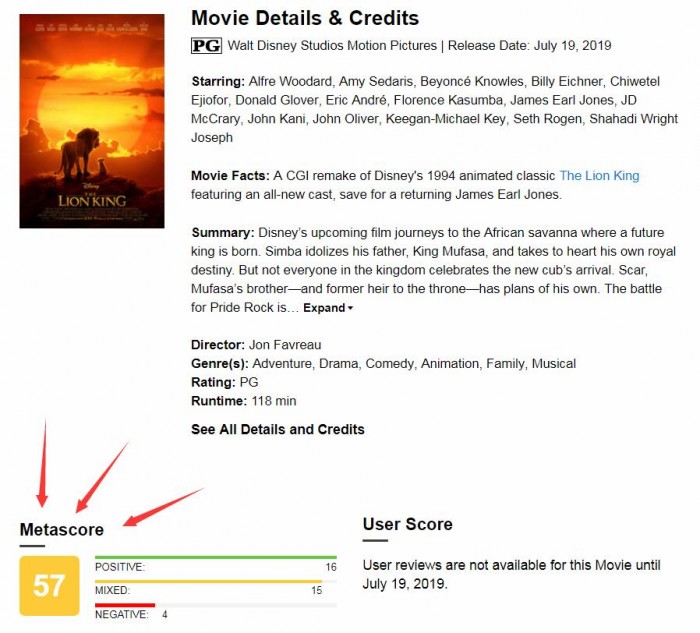Select the Musical genre
Viewport: 700px width, 633px height.
pos(553,363)
